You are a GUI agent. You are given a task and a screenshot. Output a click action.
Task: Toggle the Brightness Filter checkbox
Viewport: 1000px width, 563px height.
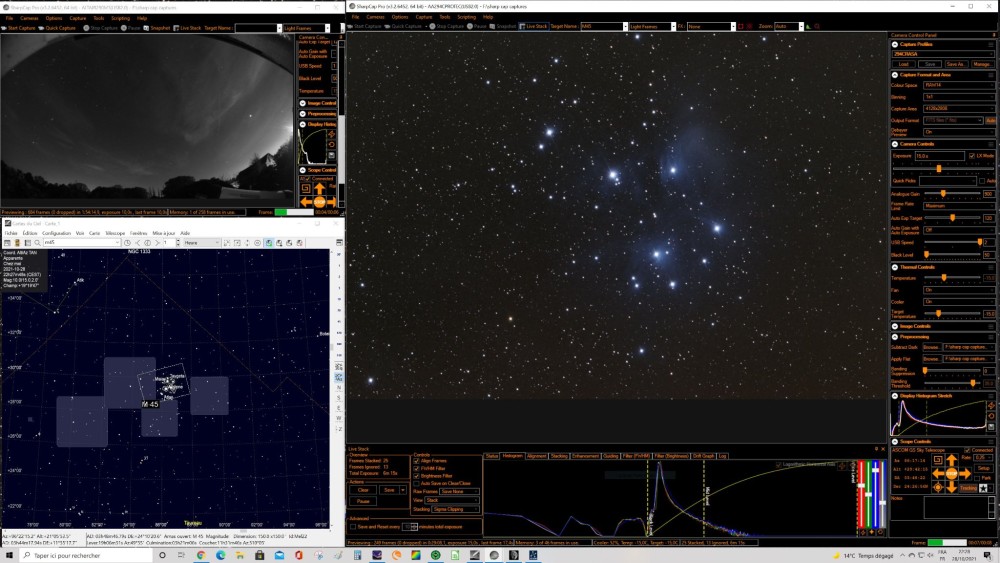click(417, 476)
